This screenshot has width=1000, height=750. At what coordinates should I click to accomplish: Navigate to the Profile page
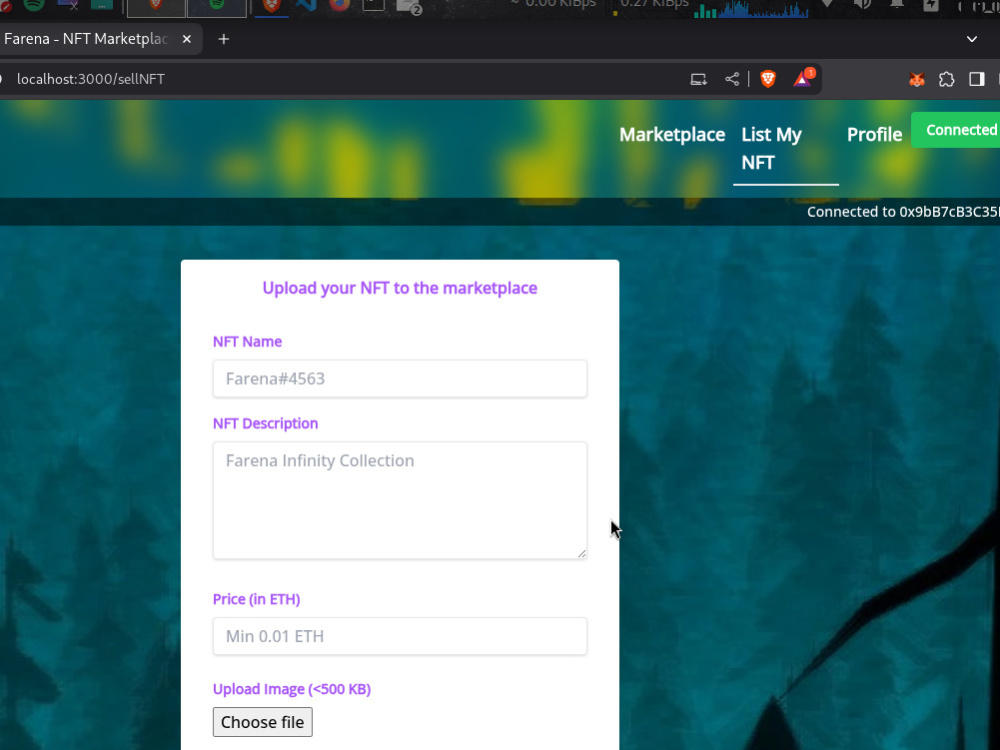tap(874, 135)
